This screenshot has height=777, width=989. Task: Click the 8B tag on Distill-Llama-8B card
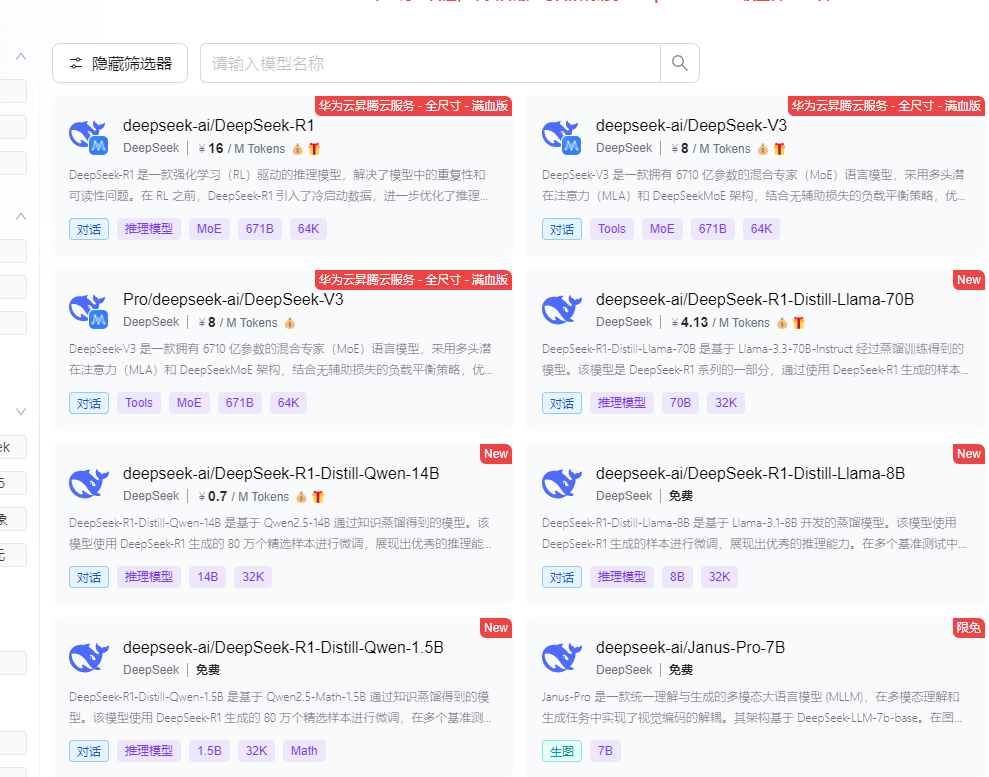(x=677, y=577)
